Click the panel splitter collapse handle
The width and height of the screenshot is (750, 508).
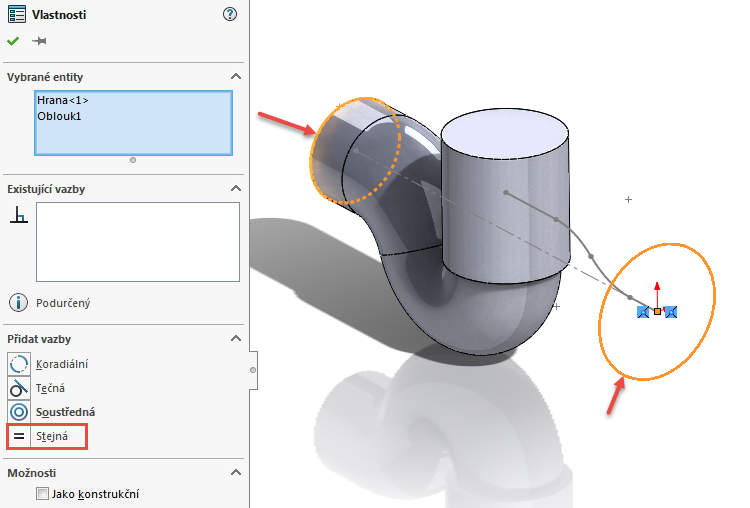253,370
